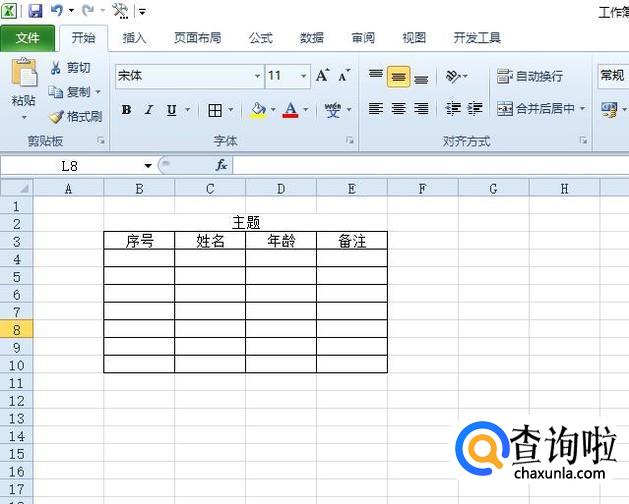
Task: Toggle center horizontal alignment
Action: (398, 108)
